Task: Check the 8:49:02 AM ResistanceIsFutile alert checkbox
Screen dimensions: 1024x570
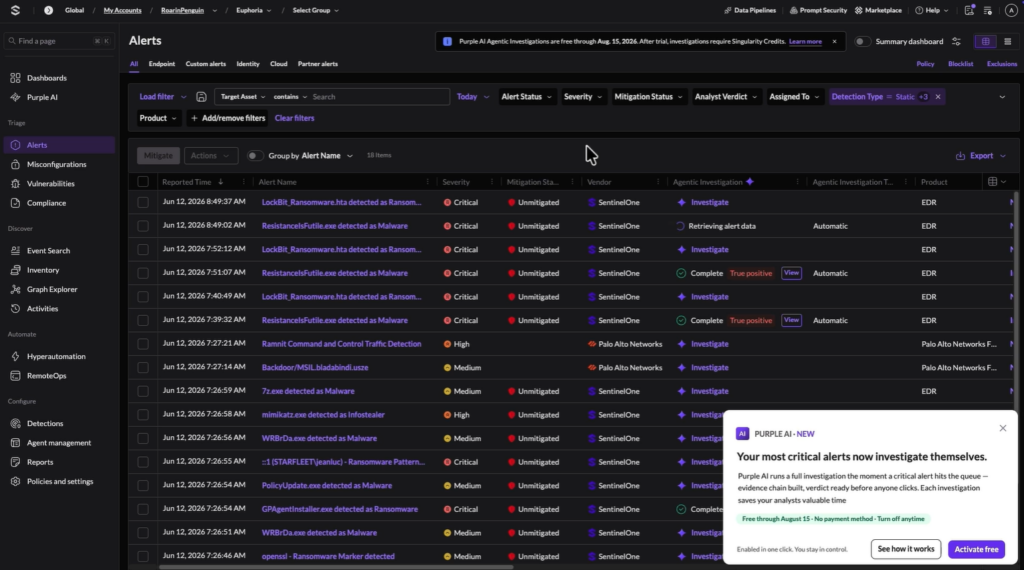Action: tap(143, 226)
